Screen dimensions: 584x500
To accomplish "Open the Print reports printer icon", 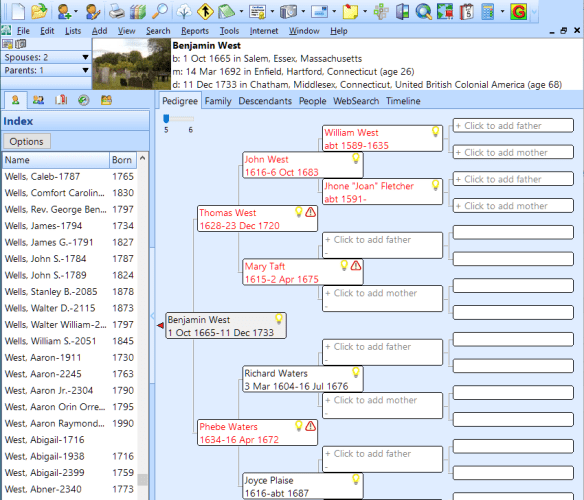I will [117, 11].
